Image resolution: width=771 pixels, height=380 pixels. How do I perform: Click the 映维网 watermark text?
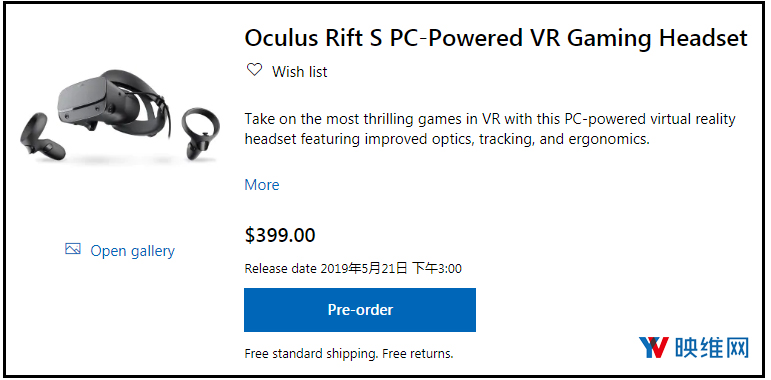tap(712, 348)
